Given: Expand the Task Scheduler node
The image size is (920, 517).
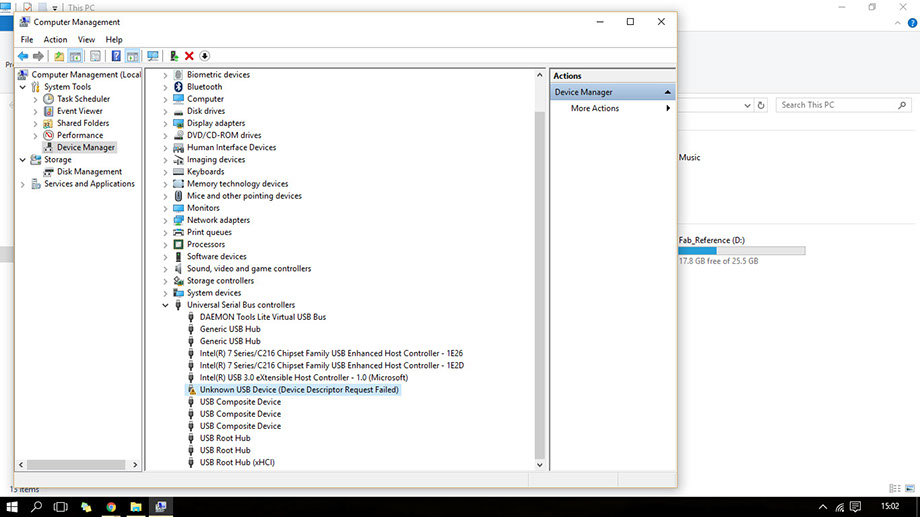Looking at the screenshot, I should tap(35, 99).
